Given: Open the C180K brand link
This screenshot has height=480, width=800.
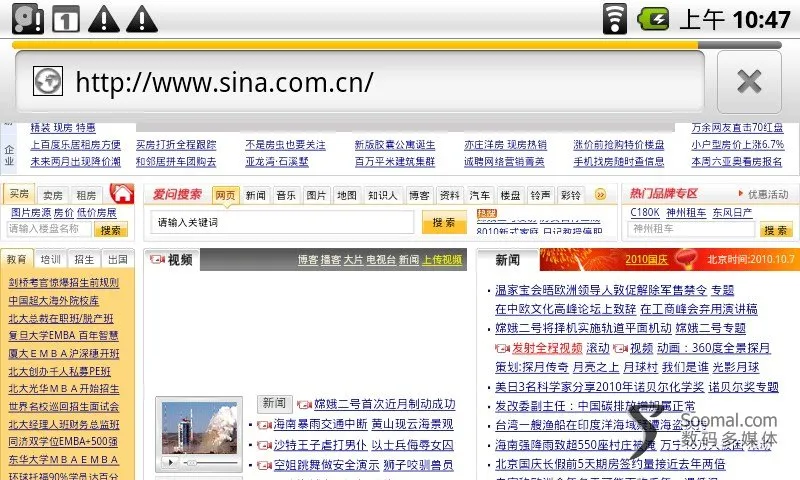Looking at the screenshot, I should point(645,212).
